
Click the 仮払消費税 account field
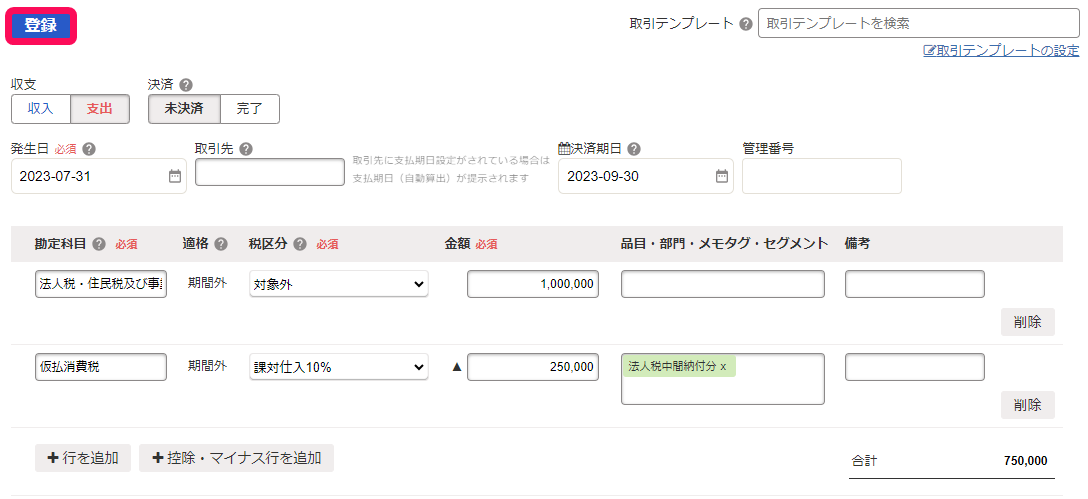(101, 367)
